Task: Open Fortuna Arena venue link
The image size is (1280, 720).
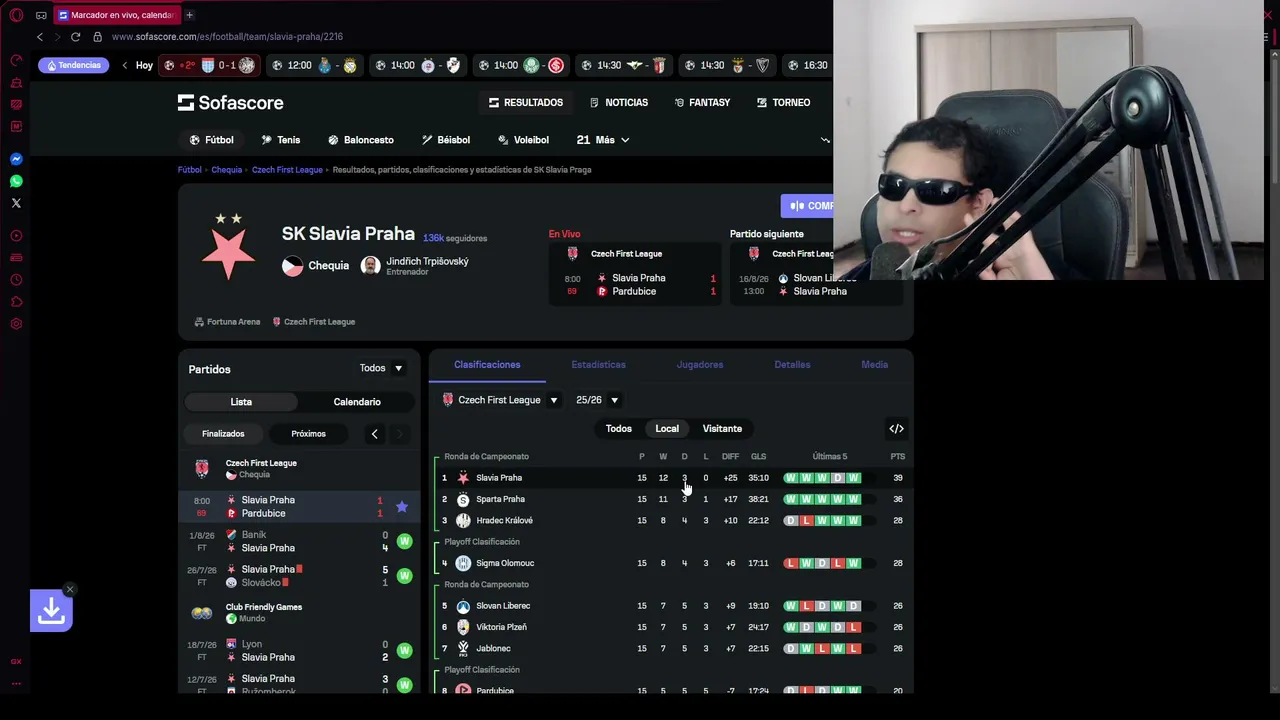Action: click(228, 322)
